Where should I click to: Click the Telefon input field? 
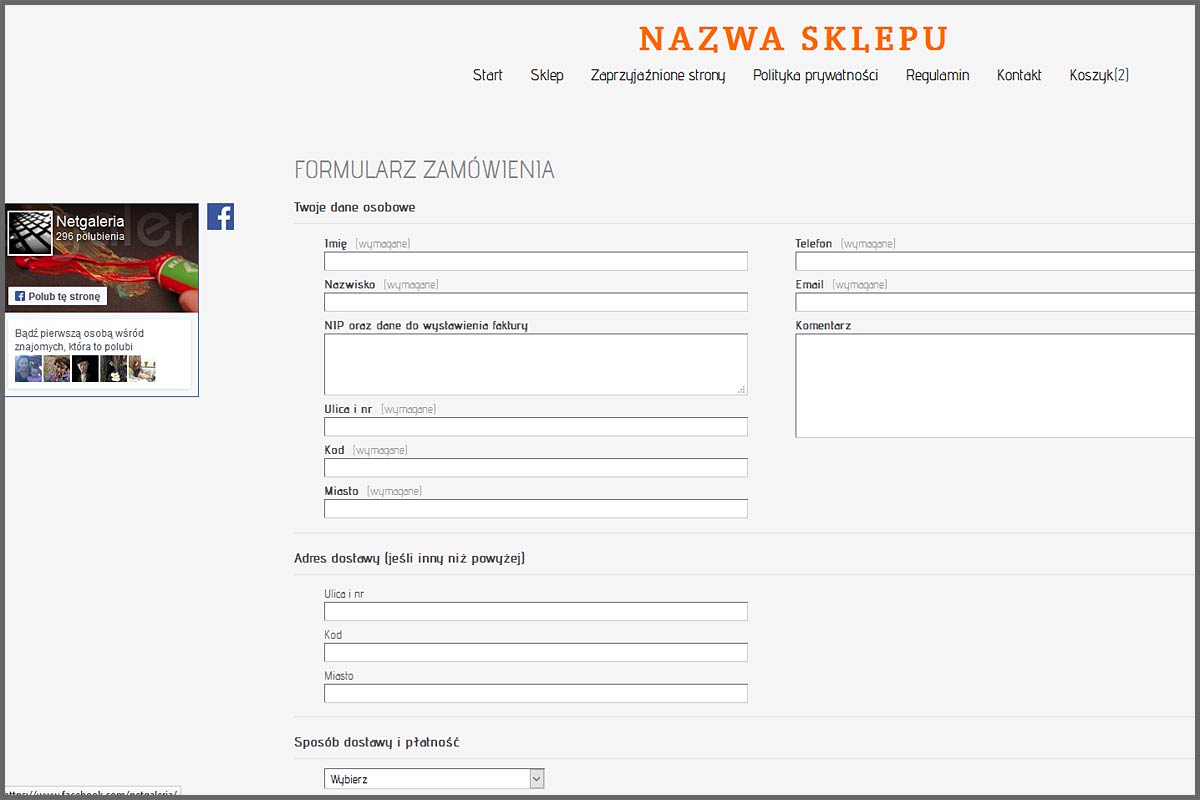point(995,262)
